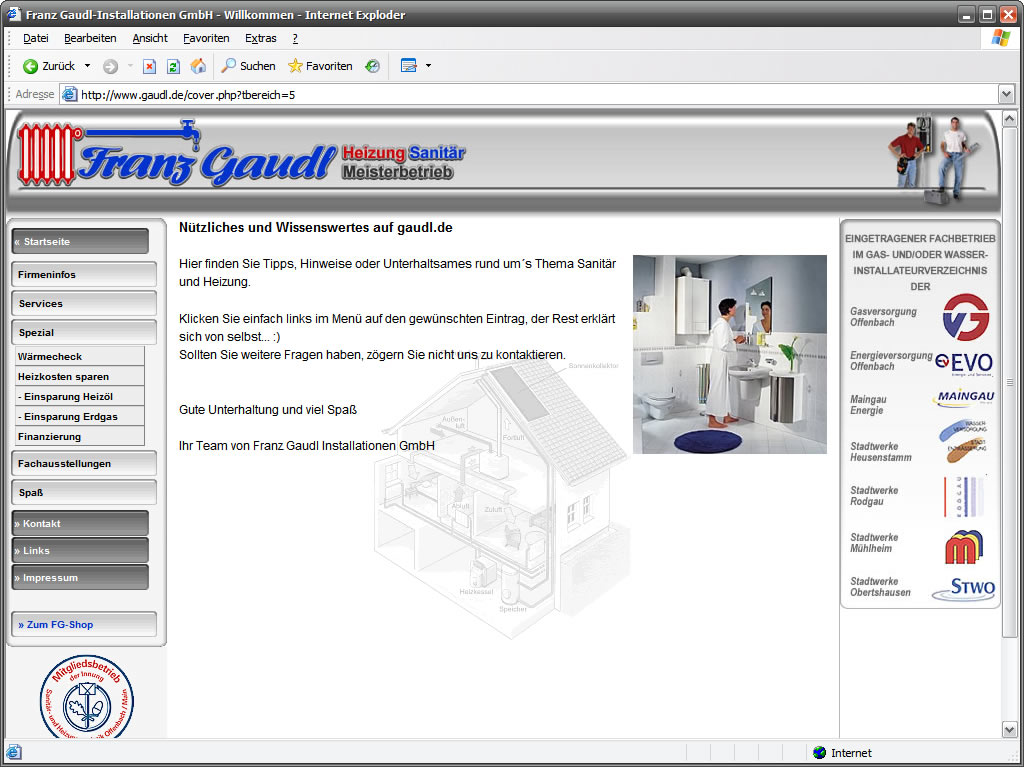Open the Datei menu
The width and height of the screenshot is (1024, 768).
[x=36, y=39]
